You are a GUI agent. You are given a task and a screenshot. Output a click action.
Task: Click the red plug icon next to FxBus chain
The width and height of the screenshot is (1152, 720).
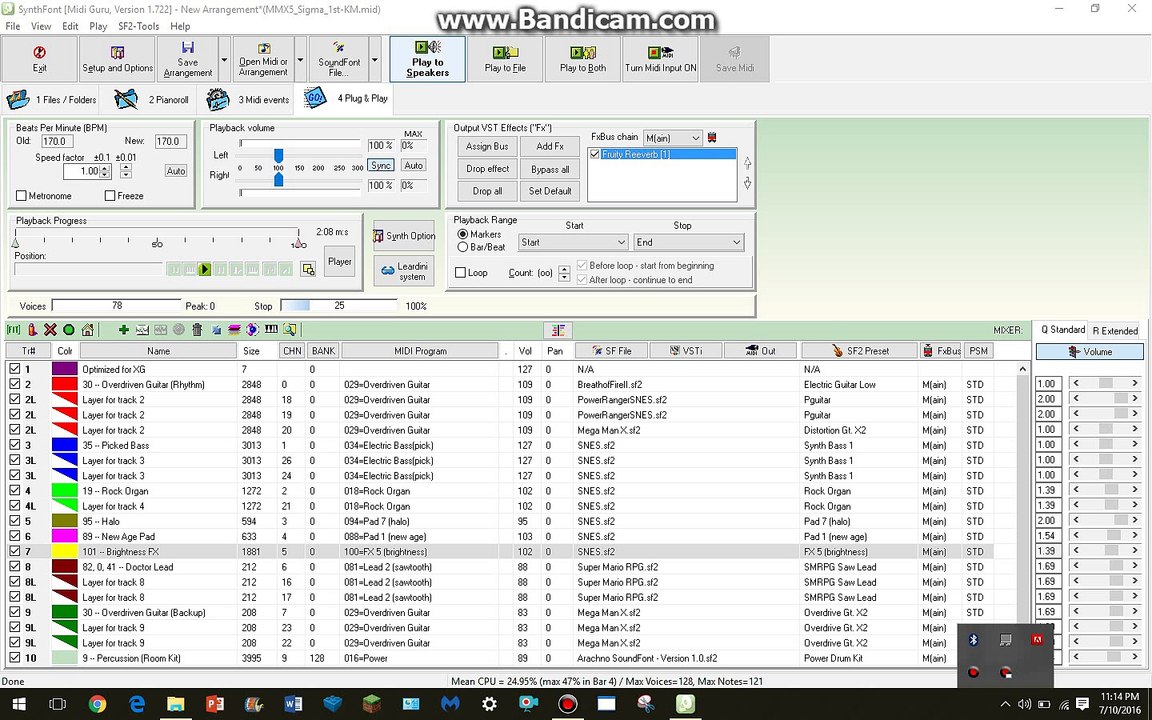[x=712, y=137]
